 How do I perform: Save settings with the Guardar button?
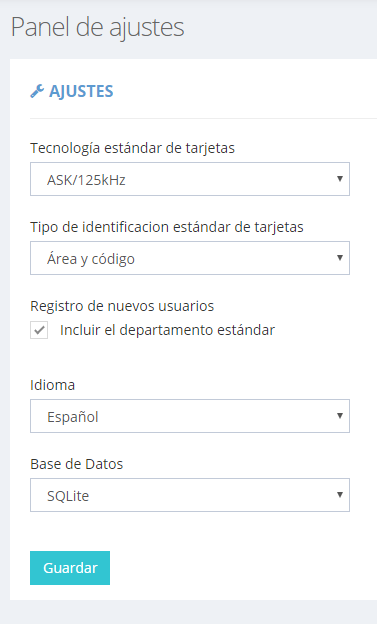point(70,568)
